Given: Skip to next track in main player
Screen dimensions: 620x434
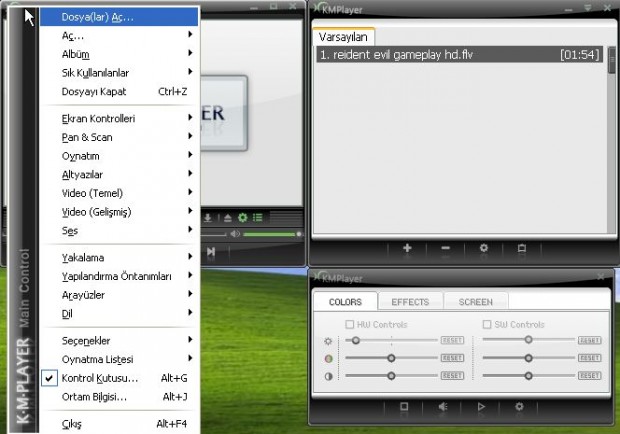Looking at the screenshot, I should pyautogui.click(x=211, y=251).
